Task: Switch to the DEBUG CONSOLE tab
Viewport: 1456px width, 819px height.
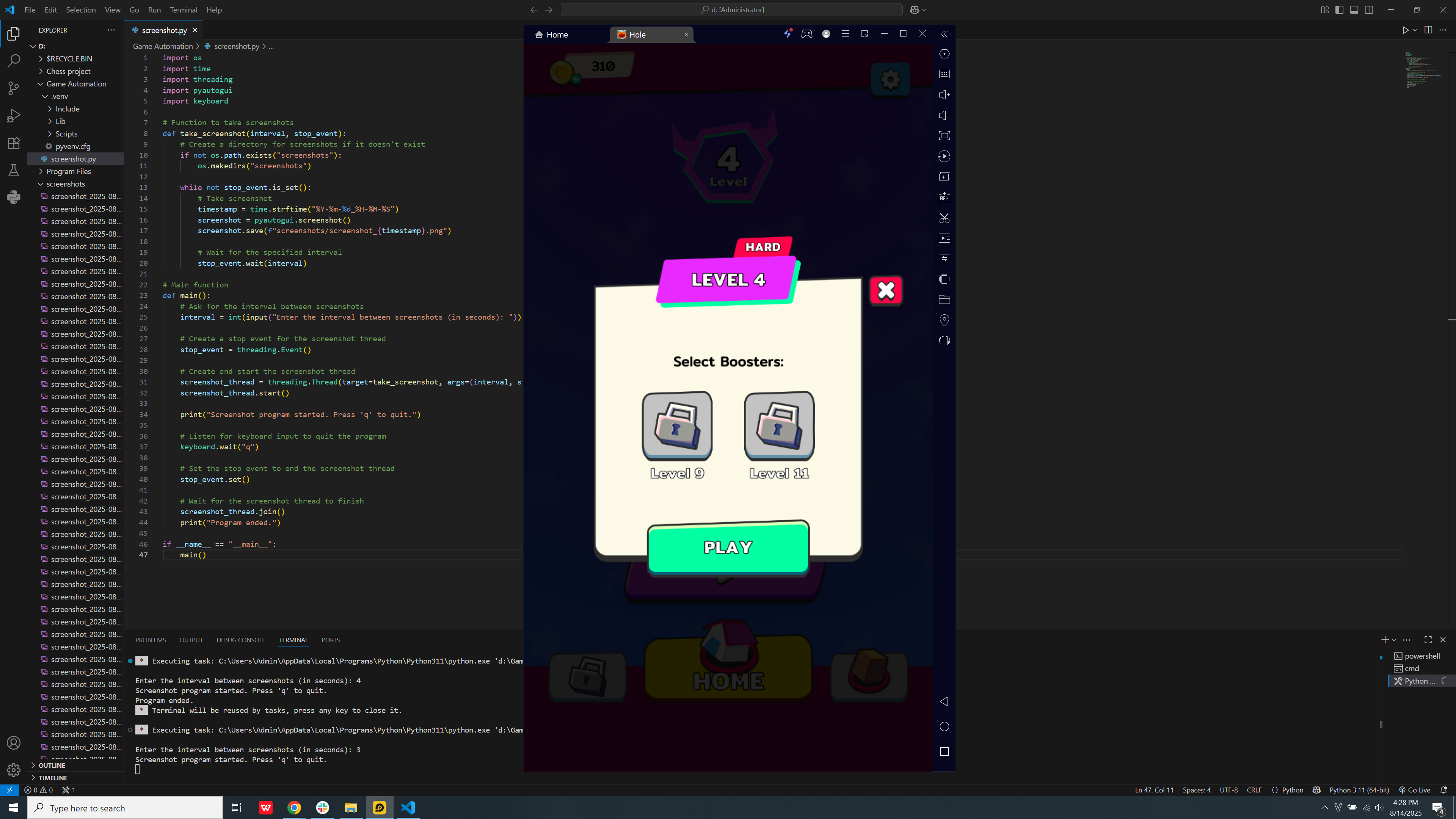Action: [241, 640]
